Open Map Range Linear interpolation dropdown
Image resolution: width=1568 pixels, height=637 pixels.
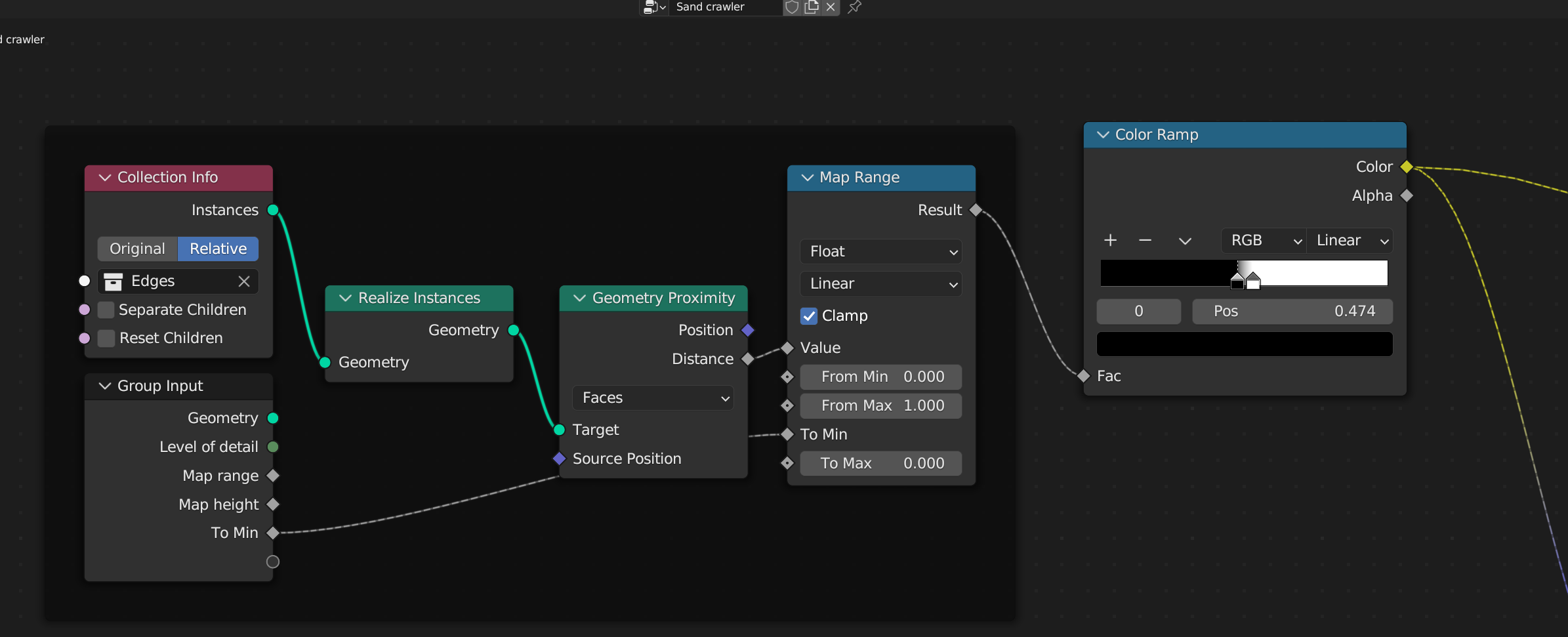tap(881, 284)
